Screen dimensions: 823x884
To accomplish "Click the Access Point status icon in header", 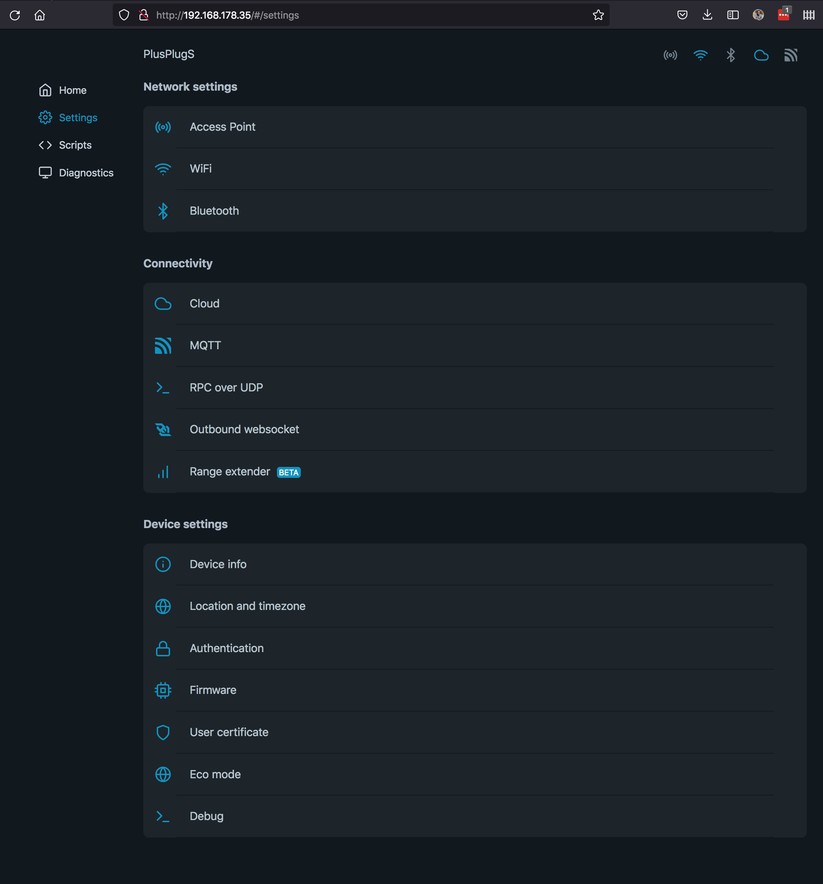I will (x=670, y=55).
